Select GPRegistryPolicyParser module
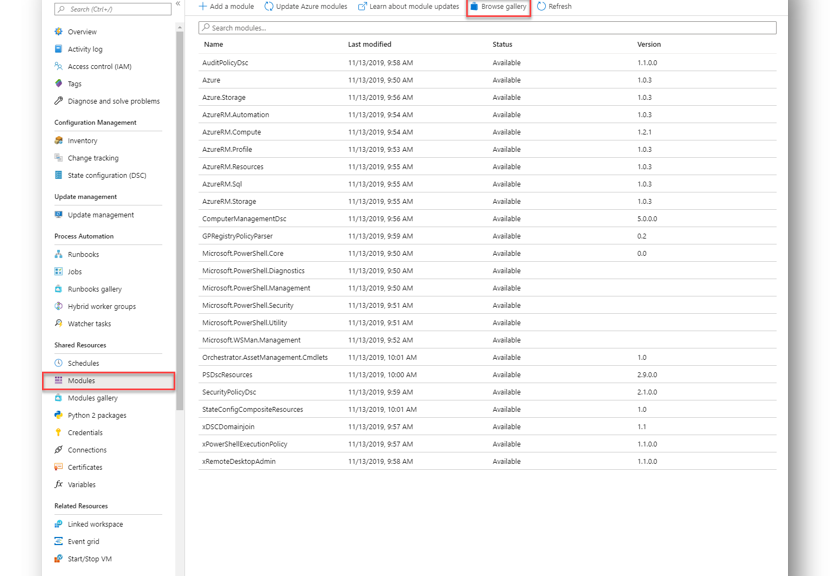The image size is (839, 576). (x=487, y=236)
